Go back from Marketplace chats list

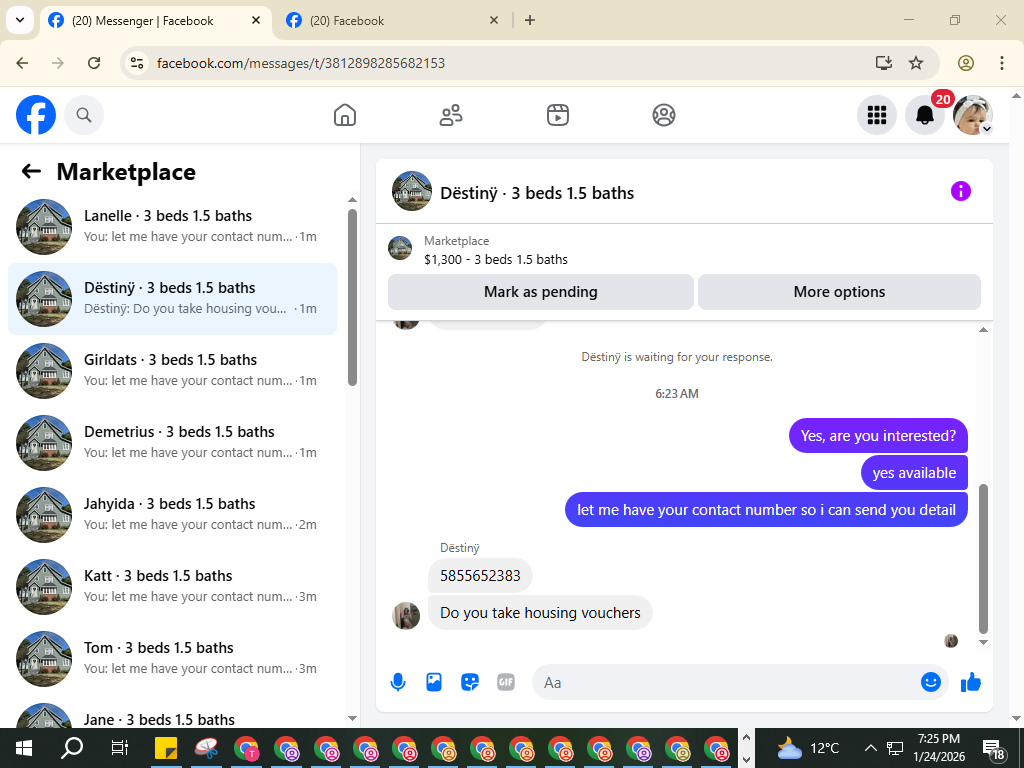31,172
